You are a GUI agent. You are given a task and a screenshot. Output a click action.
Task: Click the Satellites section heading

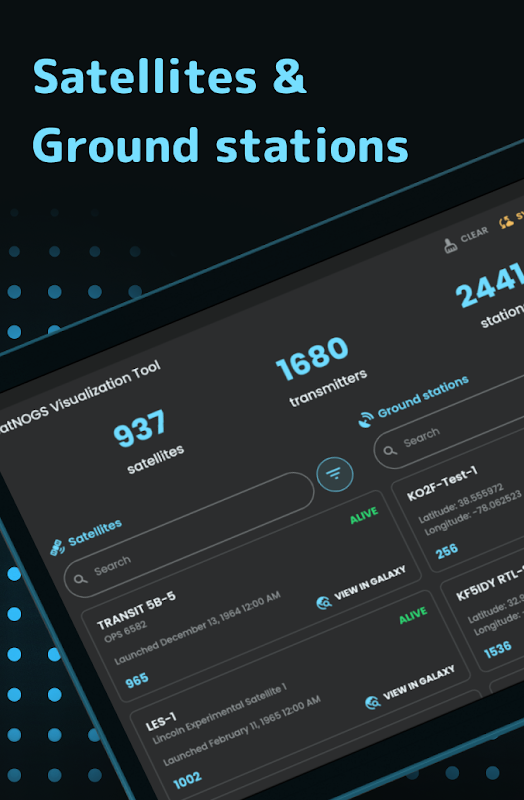[x=95, y=533]
